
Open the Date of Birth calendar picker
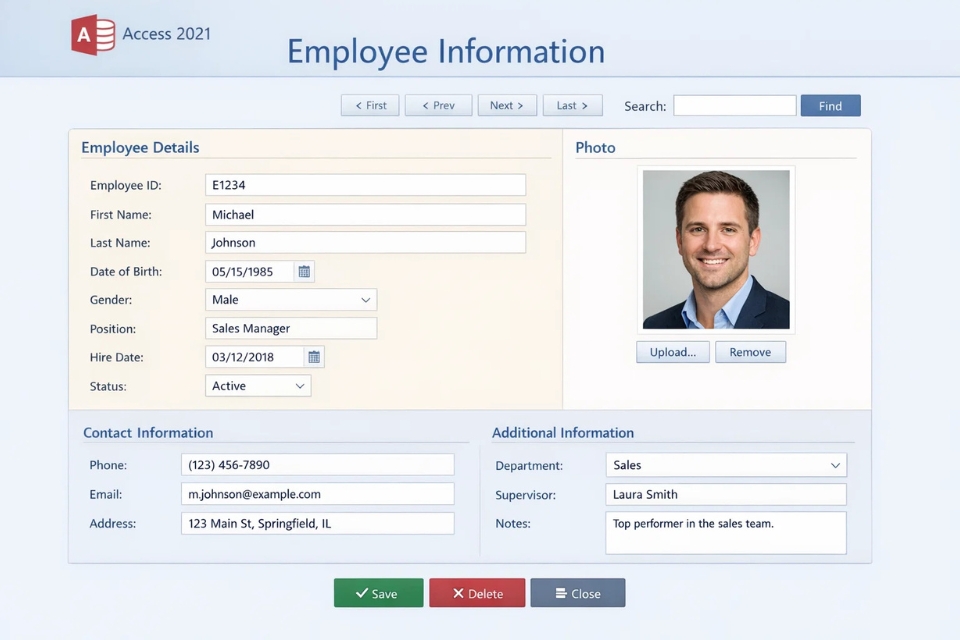pyautogui.click(x=304, y=272)
